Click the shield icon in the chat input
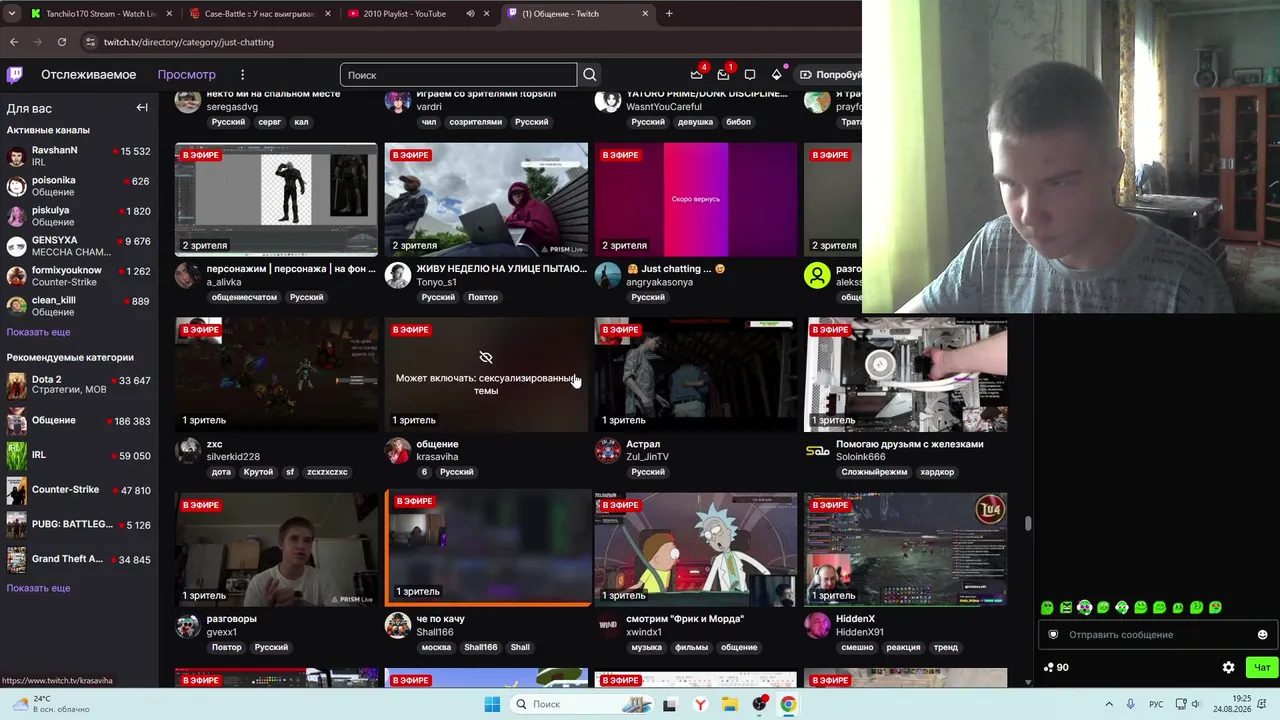The height and width of the screenshot is (720, 1280). tap(1053, 635)
